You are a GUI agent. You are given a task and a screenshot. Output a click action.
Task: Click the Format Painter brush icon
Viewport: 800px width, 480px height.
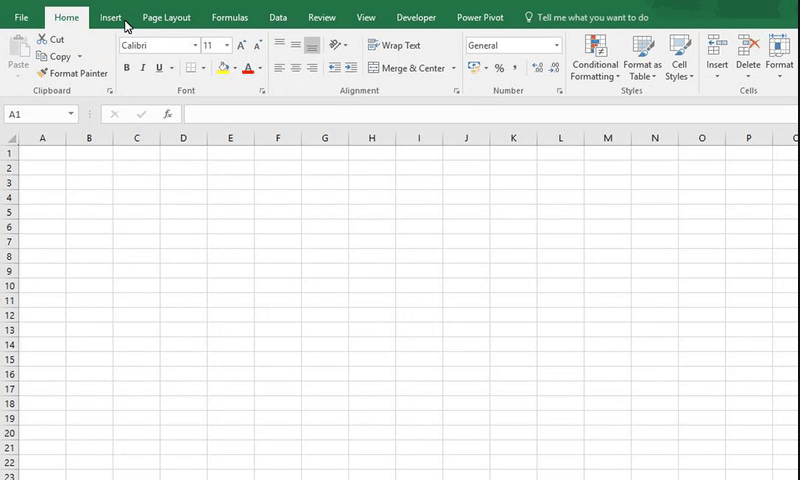(42, 73)
